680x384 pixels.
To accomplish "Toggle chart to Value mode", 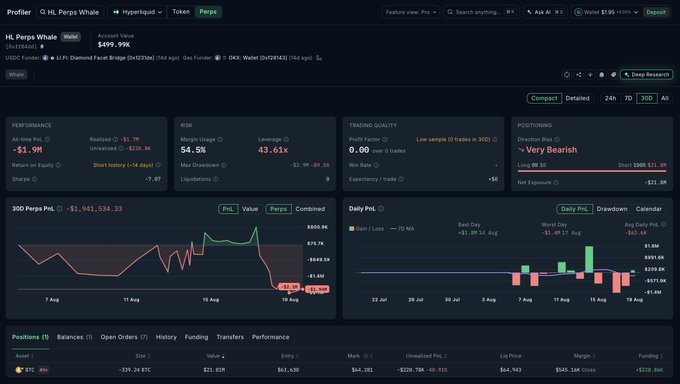I will (x=250, y=209).
